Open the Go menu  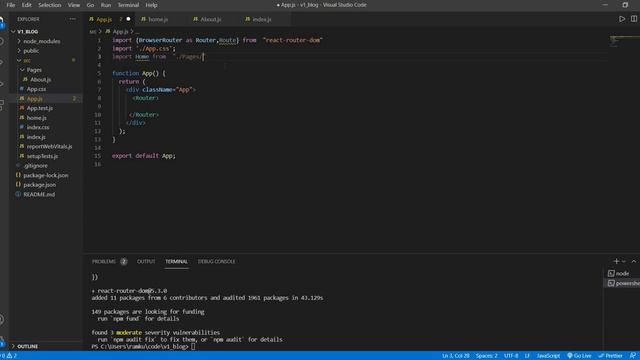point(90,5)
